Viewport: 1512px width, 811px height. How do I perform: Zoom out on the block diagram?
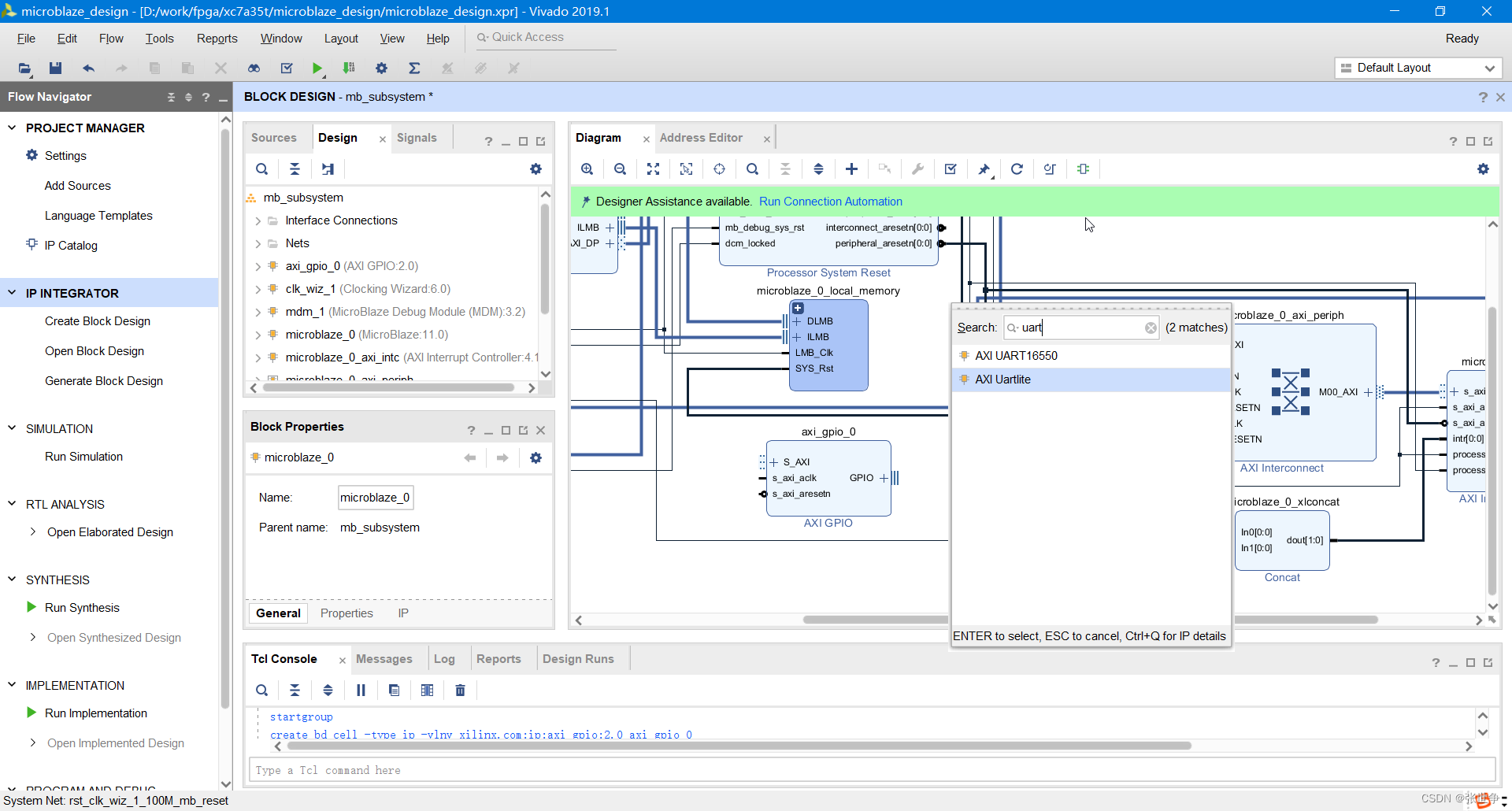click(x=620, y=168)
